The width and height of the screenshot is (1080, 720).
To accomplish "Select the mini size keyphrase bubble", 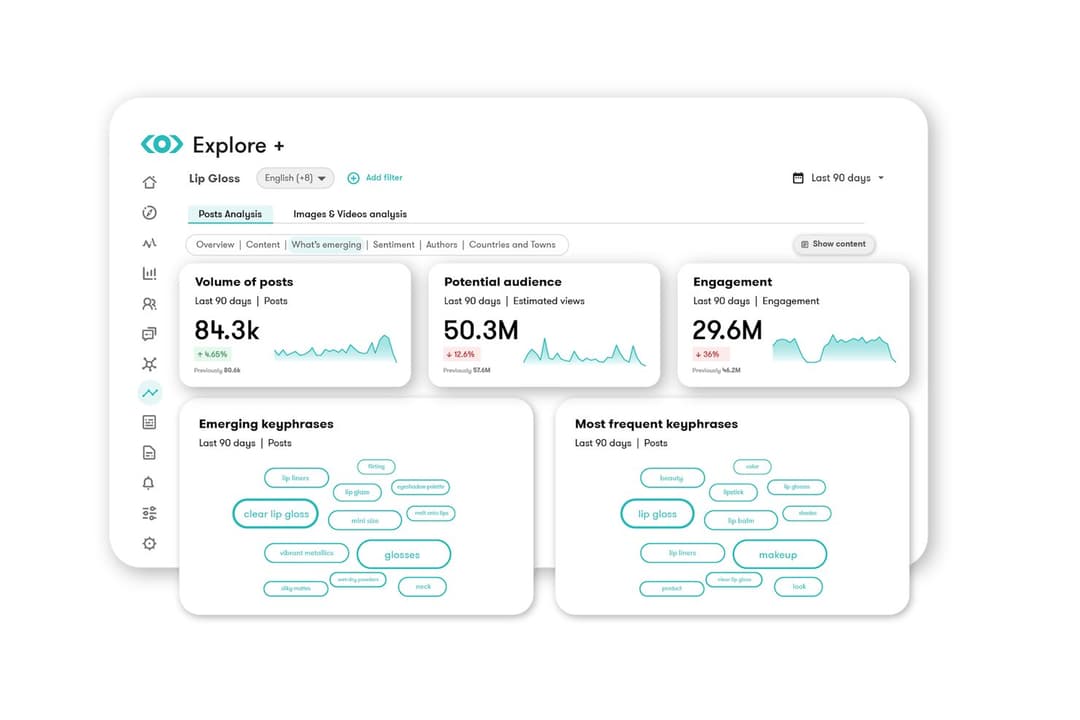I will [x=365, y=520].
